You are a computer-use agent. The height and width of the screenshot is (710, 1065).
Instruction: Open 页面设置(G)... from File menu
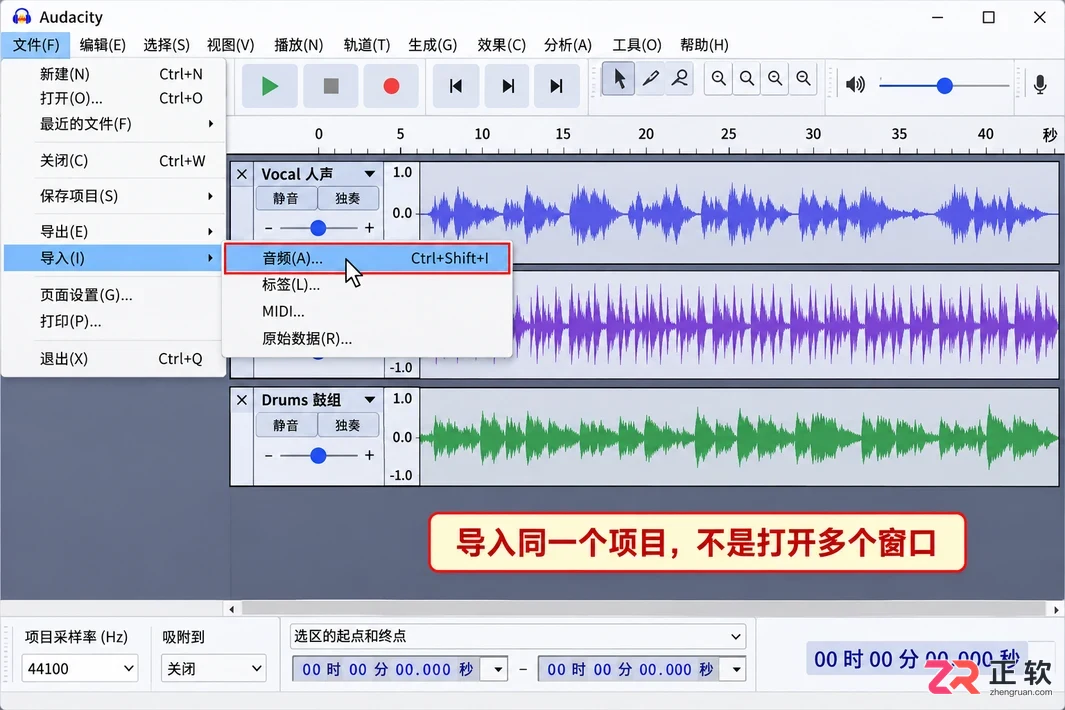point(114,295)
